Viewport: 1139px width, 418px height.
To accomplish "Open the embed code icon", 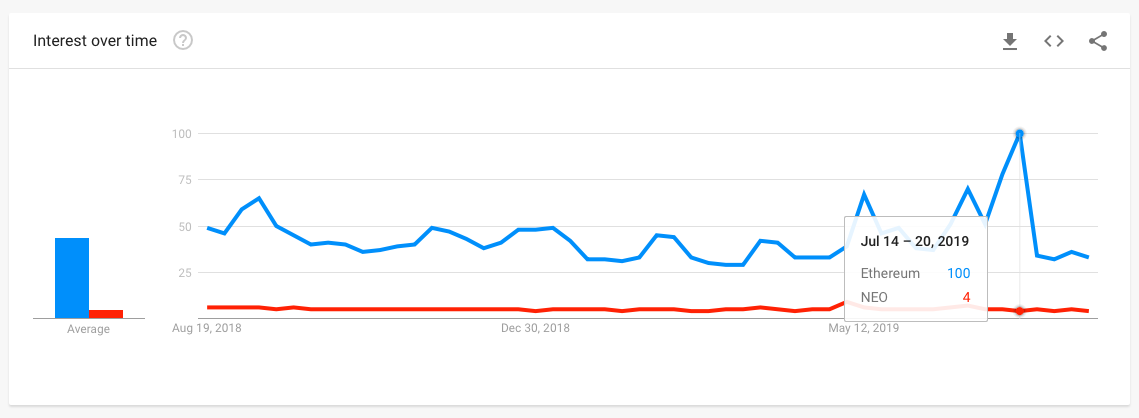I will (1053, 41).
